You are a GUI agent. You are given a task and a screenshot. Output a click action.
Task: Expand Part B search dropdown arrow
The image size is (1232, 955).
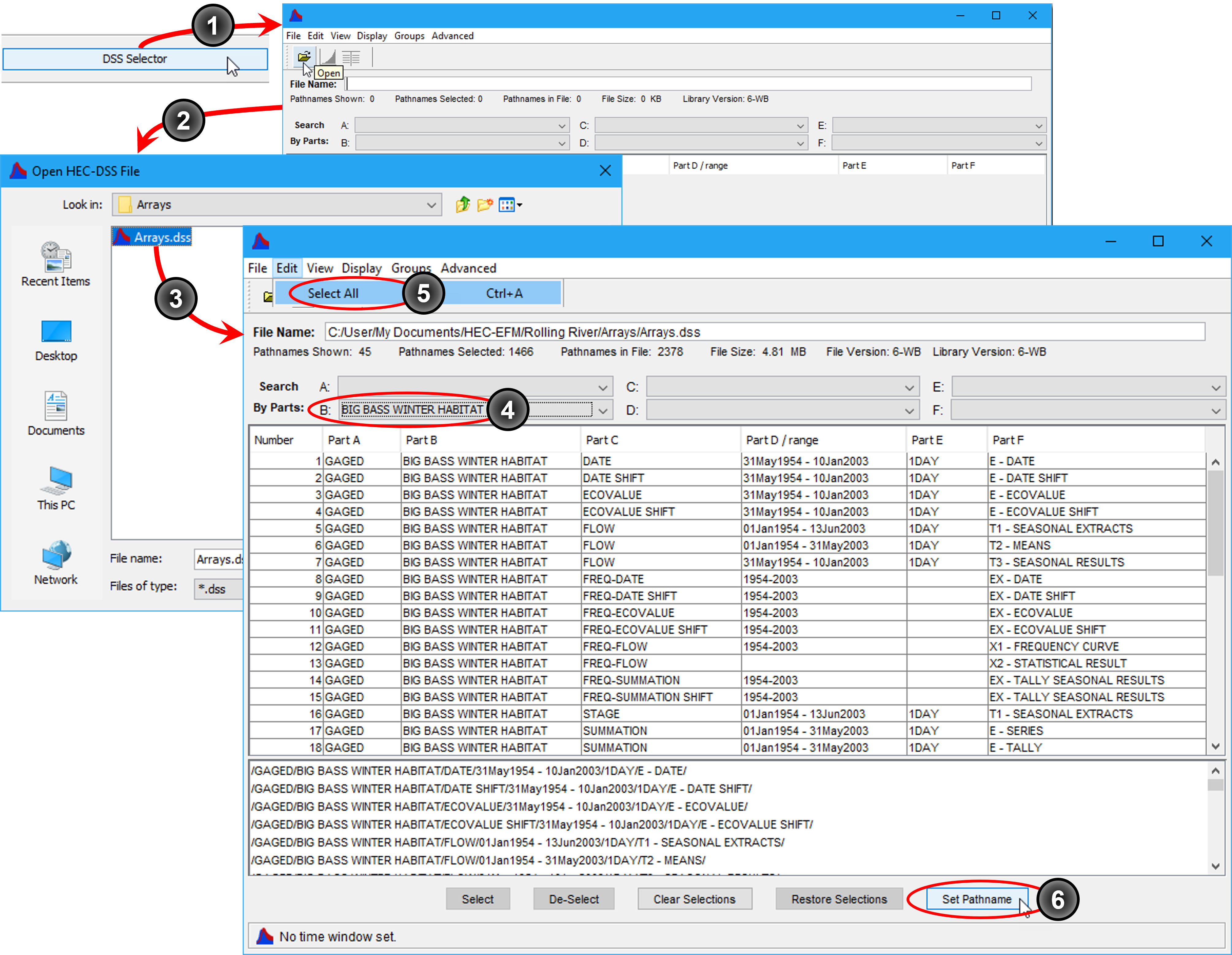pyautogui.click(x=603, y=410)
